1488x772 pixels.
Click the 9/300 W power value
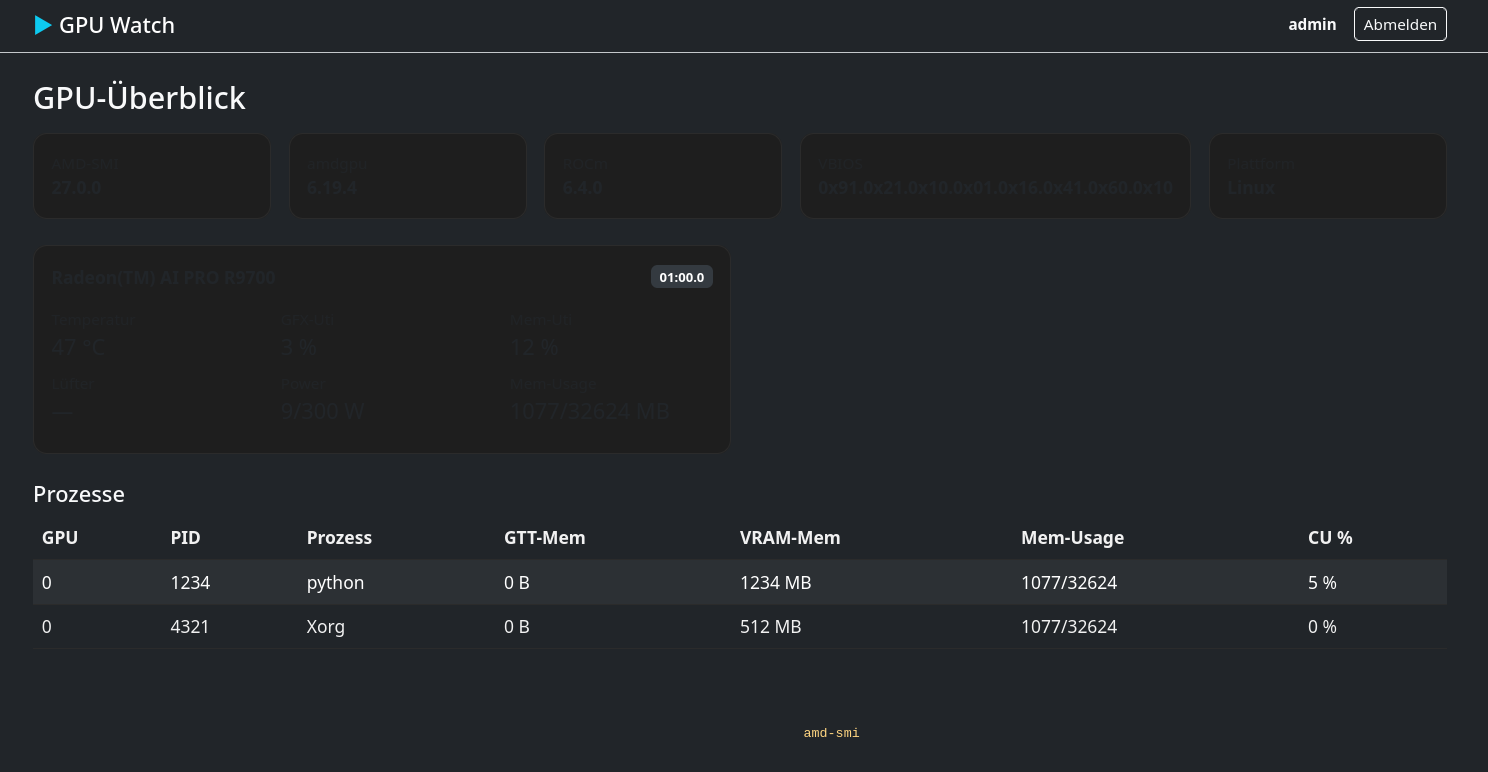pos(322,411)
